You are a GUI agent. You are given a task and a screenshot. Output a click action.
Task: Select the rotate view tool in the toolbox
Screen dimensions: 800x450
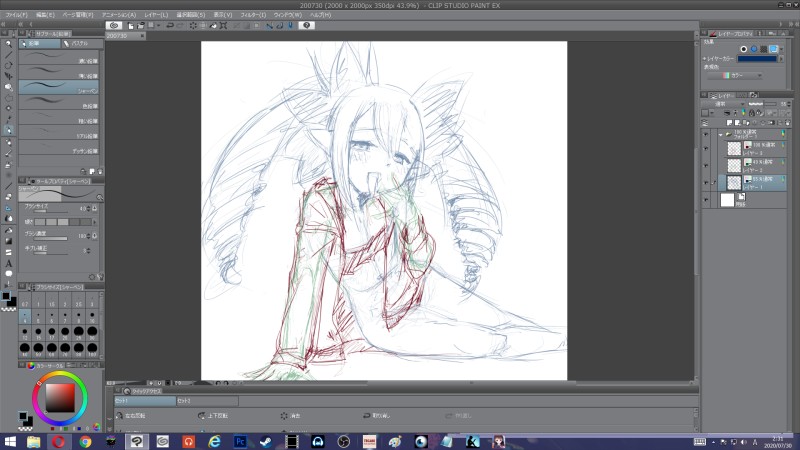[x=8, y=65]
